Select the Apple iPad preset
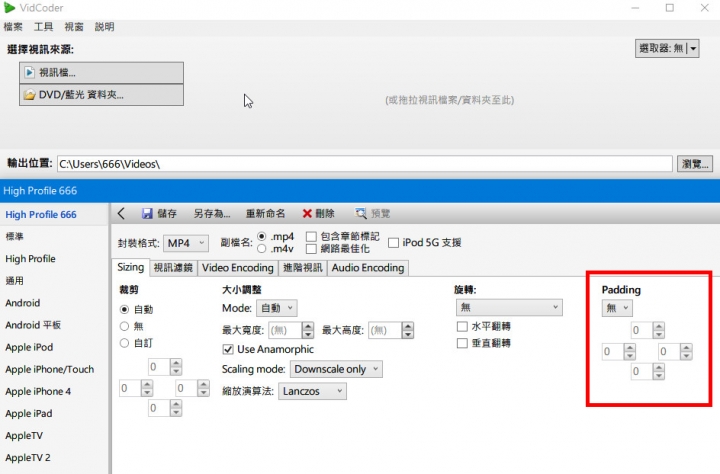The width and height of the screenshot is (720, 474). (x=55, y=413)
